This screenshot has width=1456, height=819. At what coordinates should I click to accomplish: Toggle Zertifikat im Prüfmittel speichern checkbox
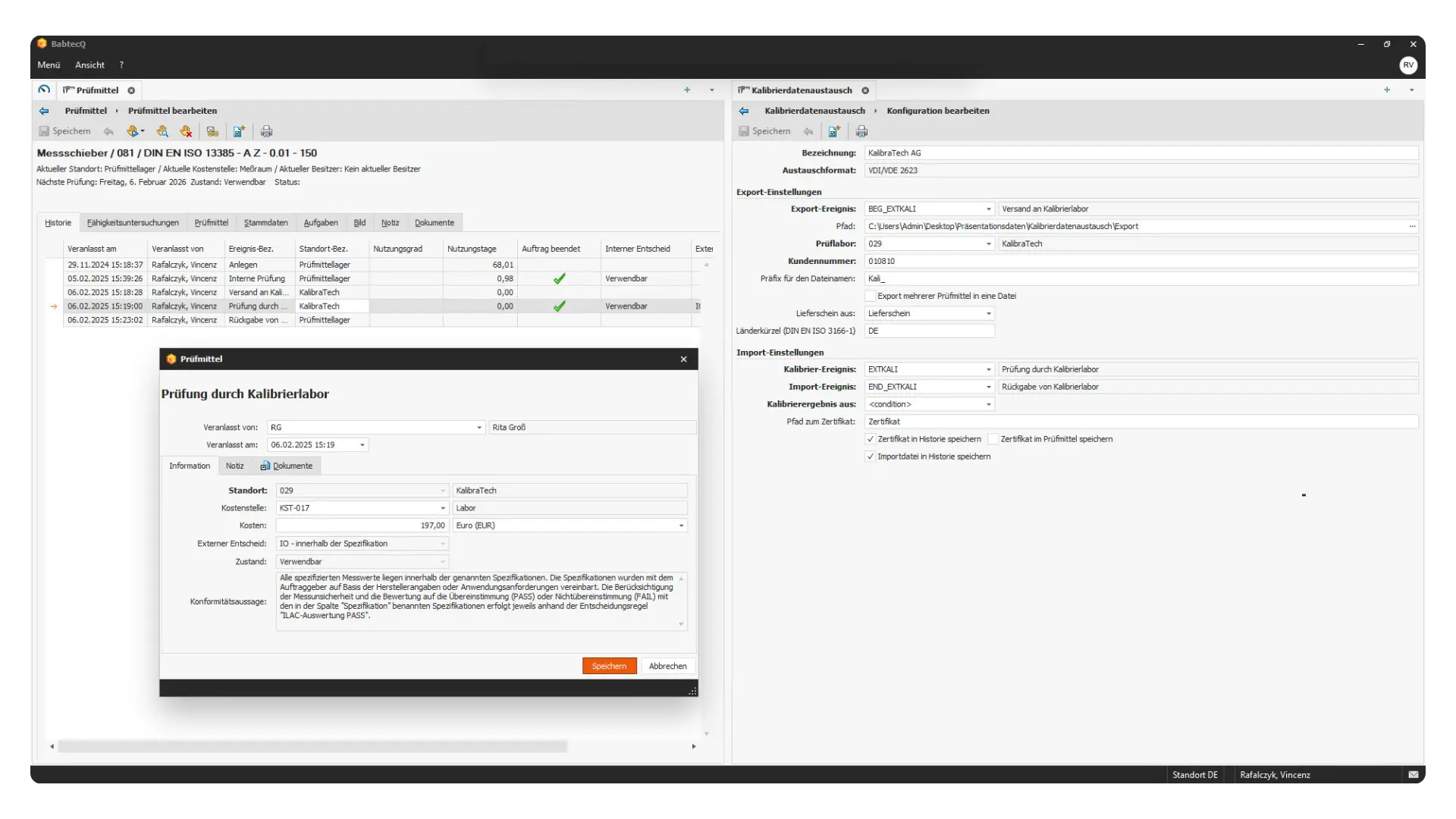tap(993, 439)
